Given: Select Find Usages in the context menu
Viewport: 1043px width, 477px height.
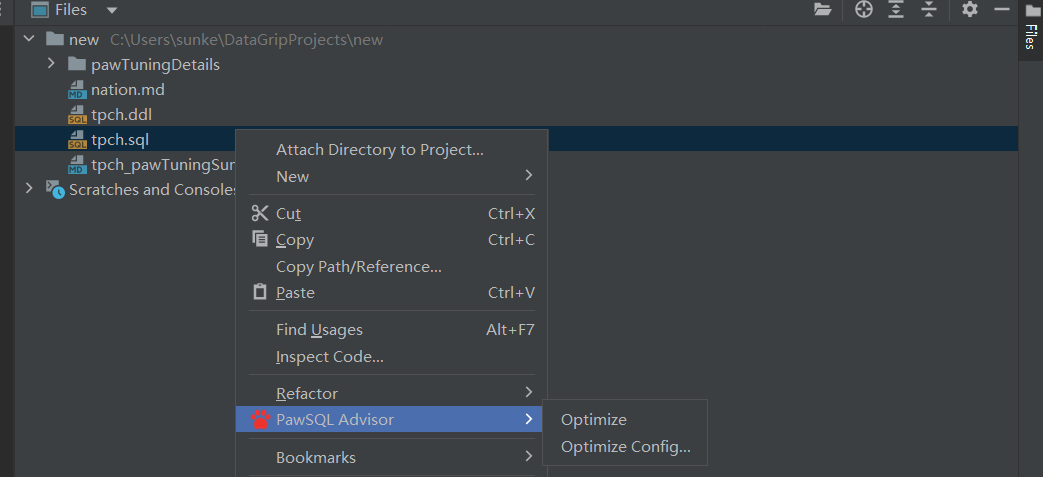Looking at the screenshot, I should (x=319, y=330).
